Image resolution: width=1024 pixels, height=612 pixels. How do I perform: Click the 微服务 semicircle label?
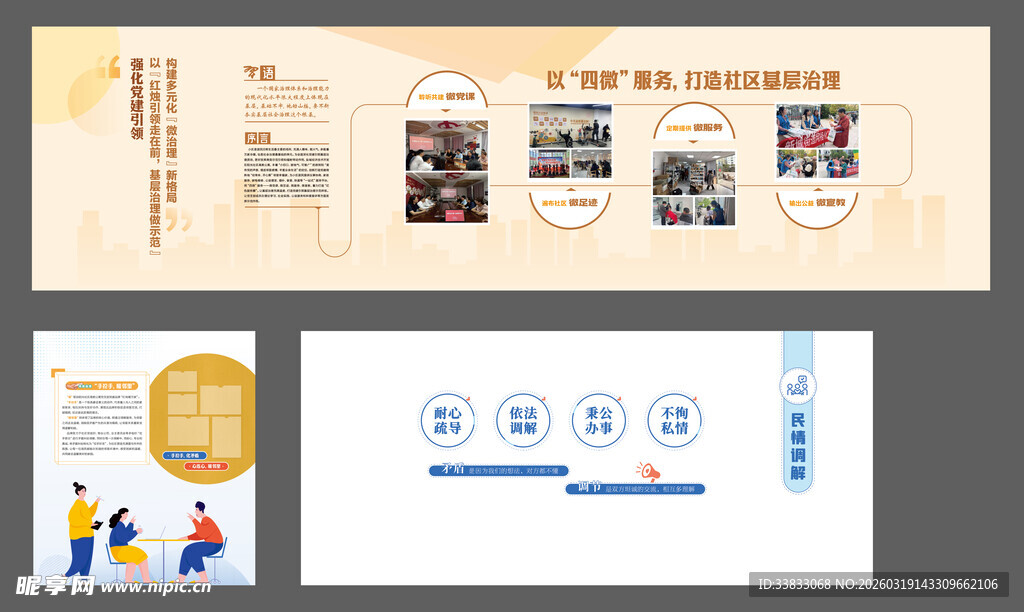pos(694,128)
